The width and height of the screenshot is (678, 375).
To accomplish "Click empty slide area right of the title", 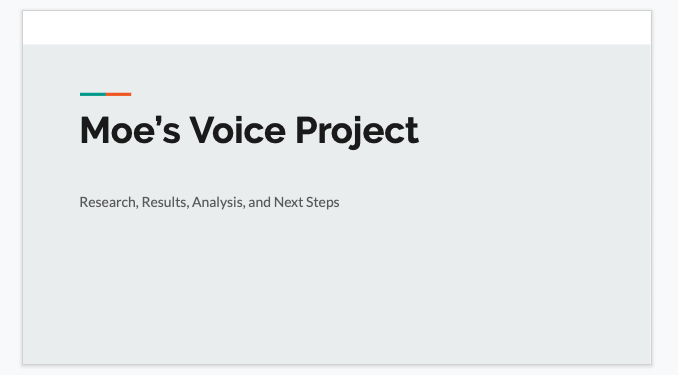I will (x=532, y=130).
